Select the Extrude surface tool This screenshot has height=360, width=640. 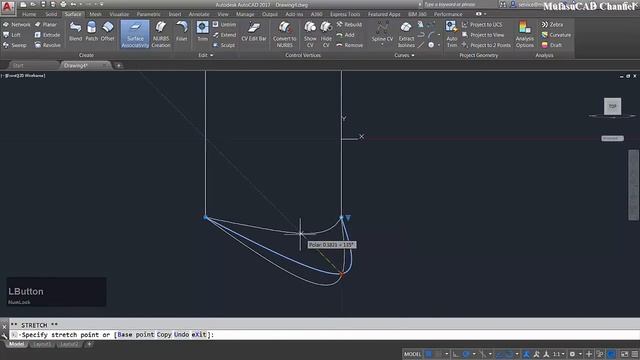47,35
